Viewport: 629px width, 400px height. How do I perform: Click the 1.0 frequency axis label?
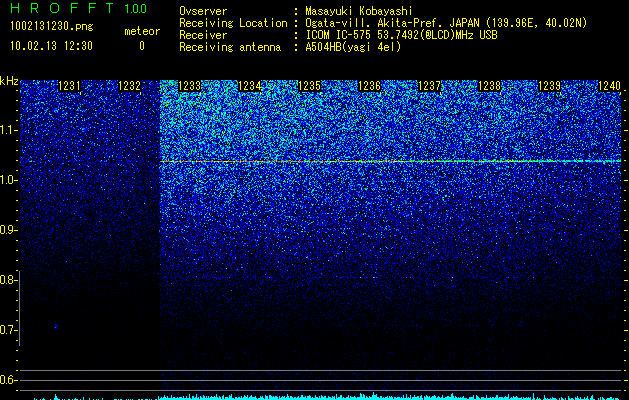pos(8,180)
